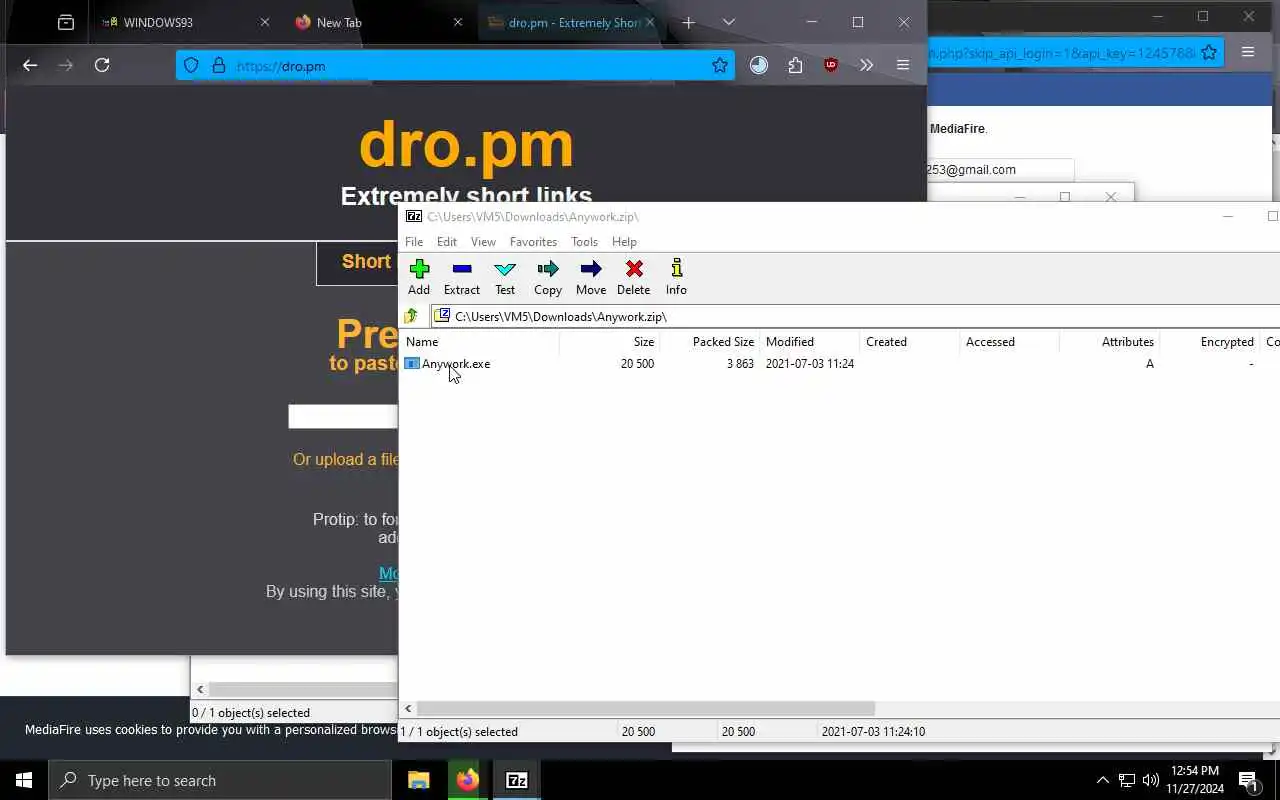This screenshot has height=800, width=1280.
Task: Click the 7-Zip horizontal scrollbar thumb
Action: pos(646,708)
